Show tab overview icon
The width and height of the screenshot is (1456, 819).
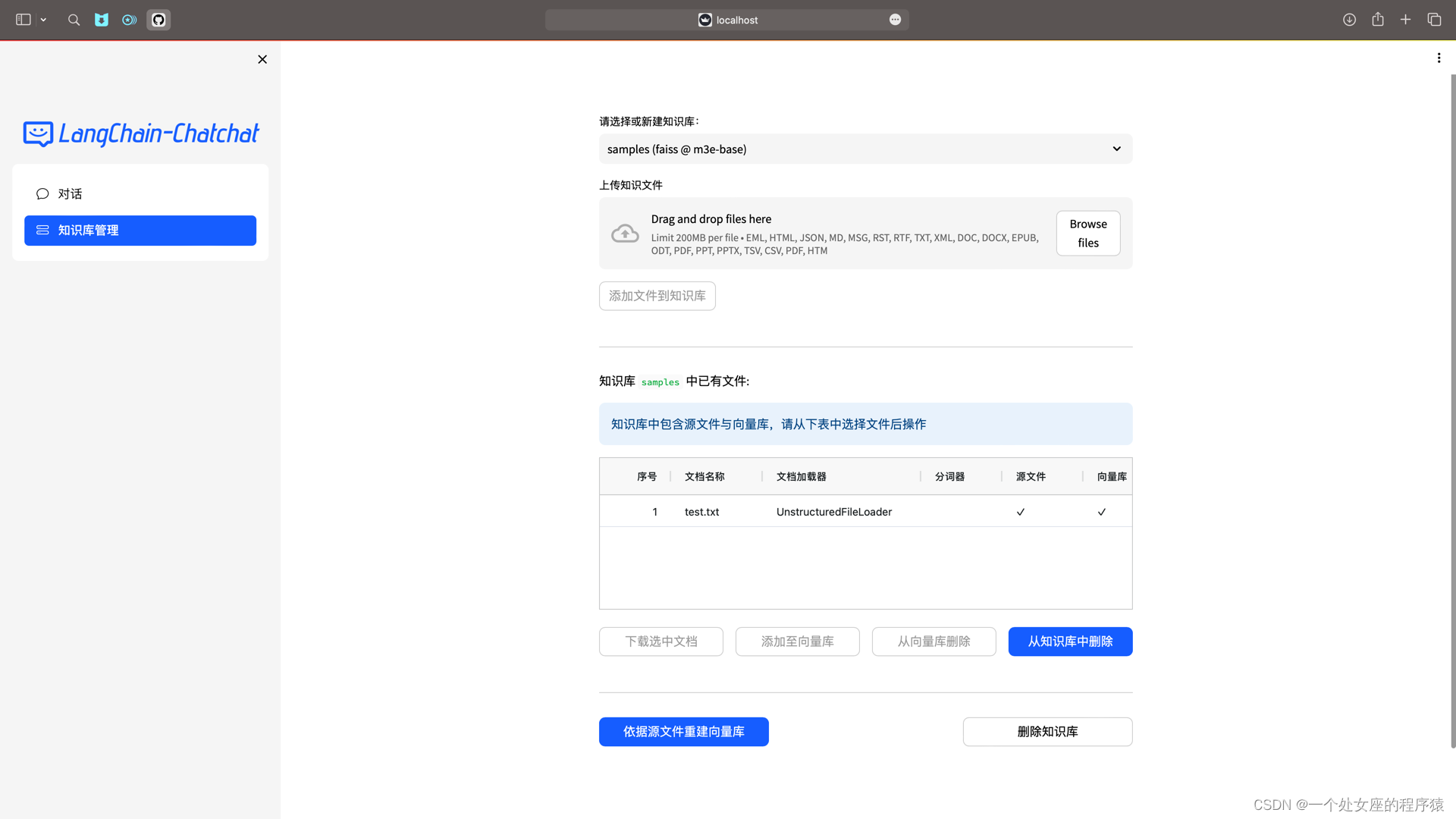point(1434,20)
